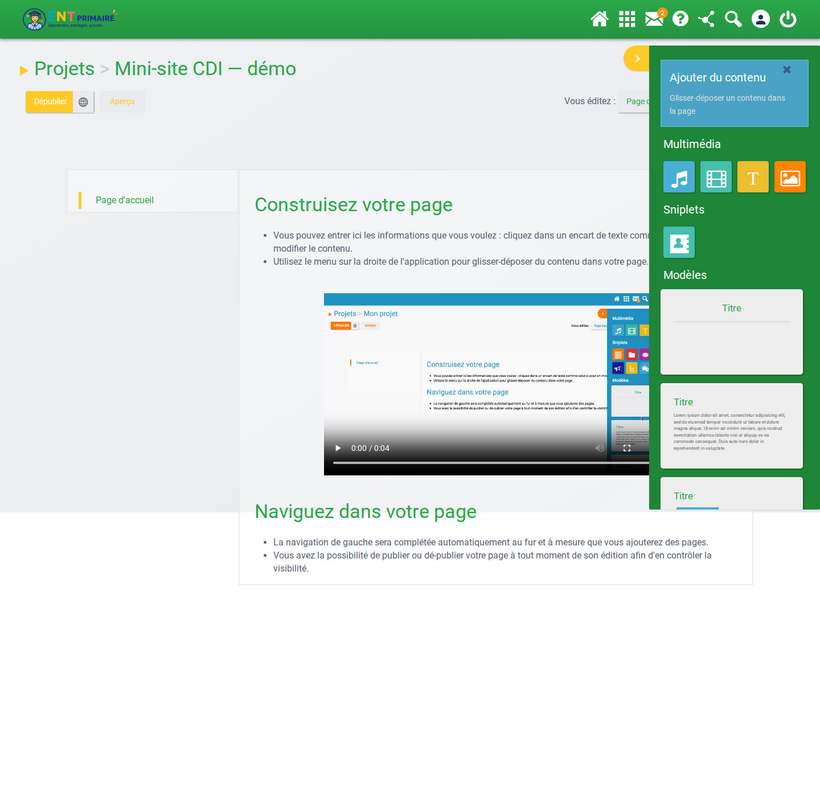Select the audio music note content tile

[x=679, y=177]
